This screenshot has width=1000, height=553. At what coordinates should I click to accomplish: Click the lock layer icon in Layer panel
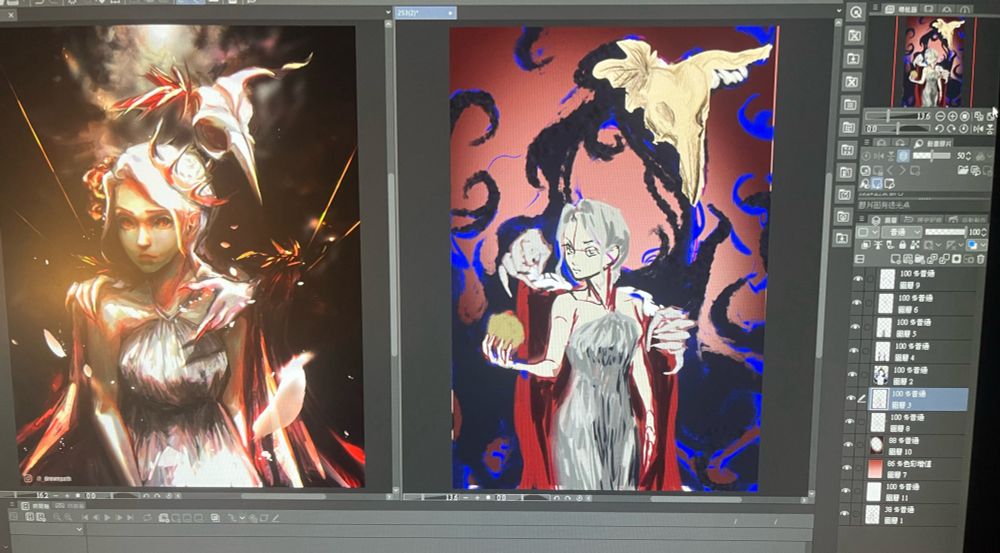coord(902,244)
